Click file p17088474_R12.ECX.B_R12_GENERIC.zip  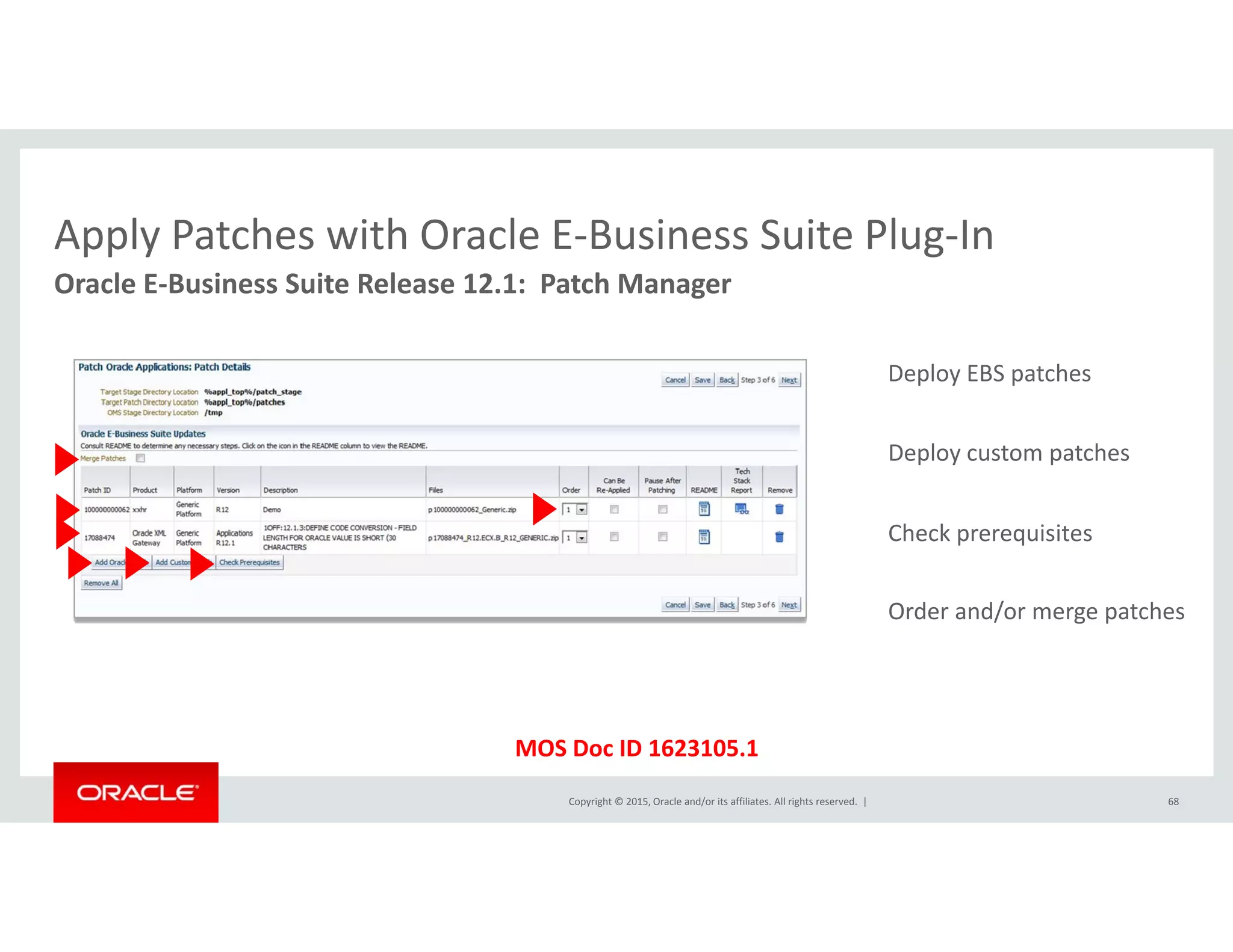pyautogui.click(x=493, y=537)
